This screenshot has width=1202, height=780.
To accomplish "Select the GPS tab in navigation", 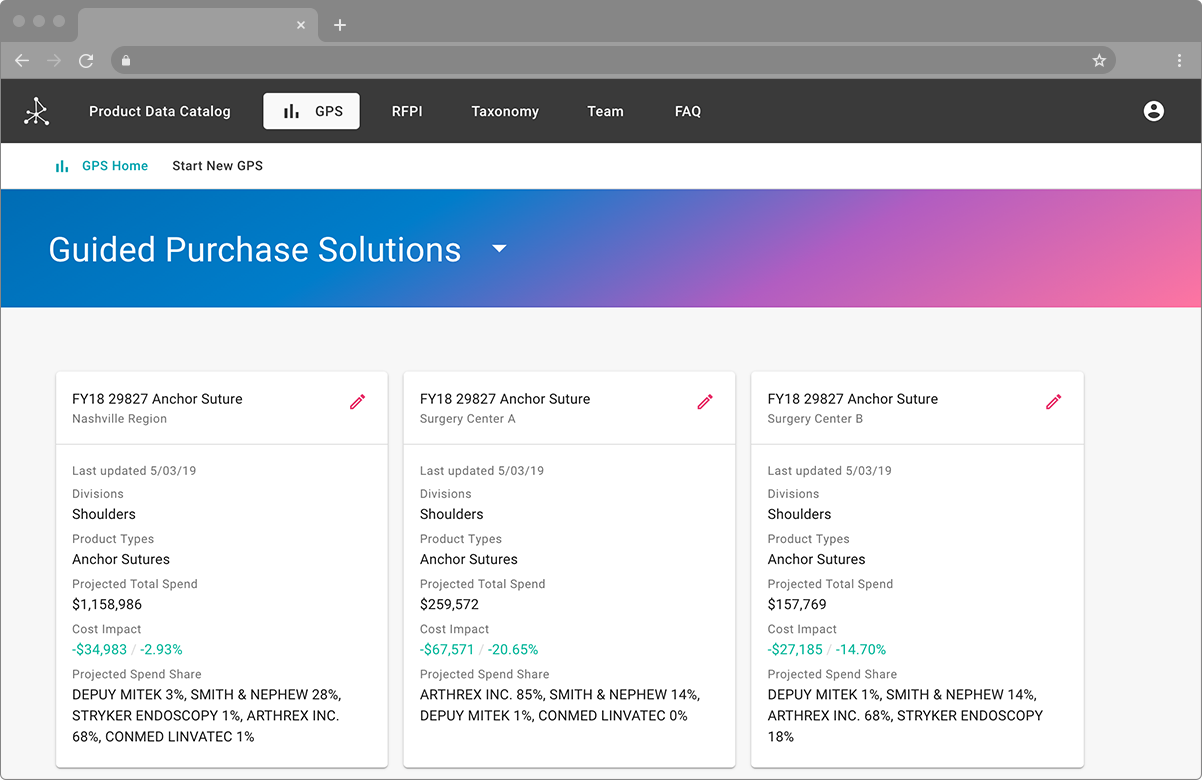I will 311,111.
